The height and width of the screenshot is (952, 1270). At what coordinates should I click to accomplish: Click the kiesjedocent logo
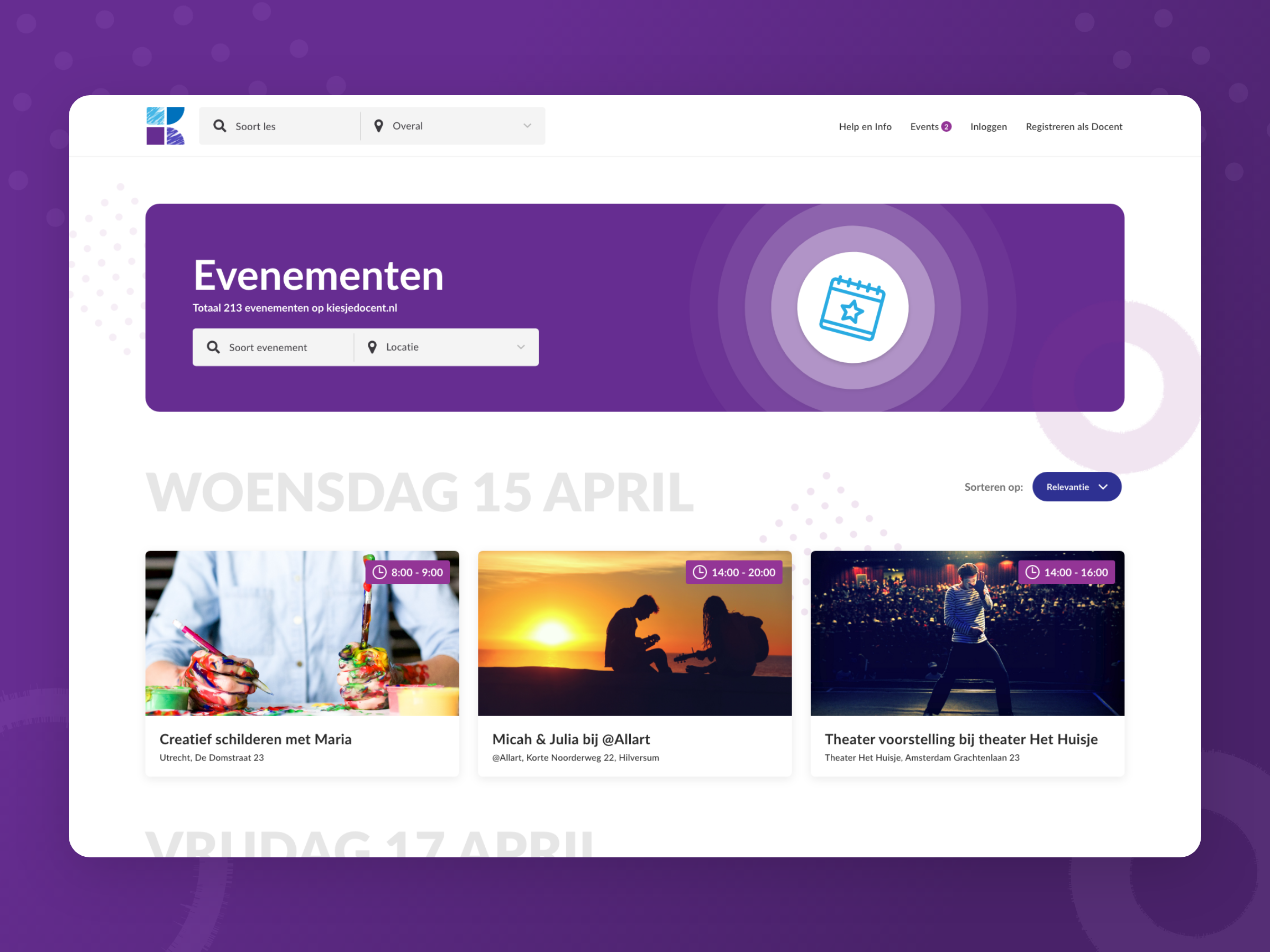[165, 126]
